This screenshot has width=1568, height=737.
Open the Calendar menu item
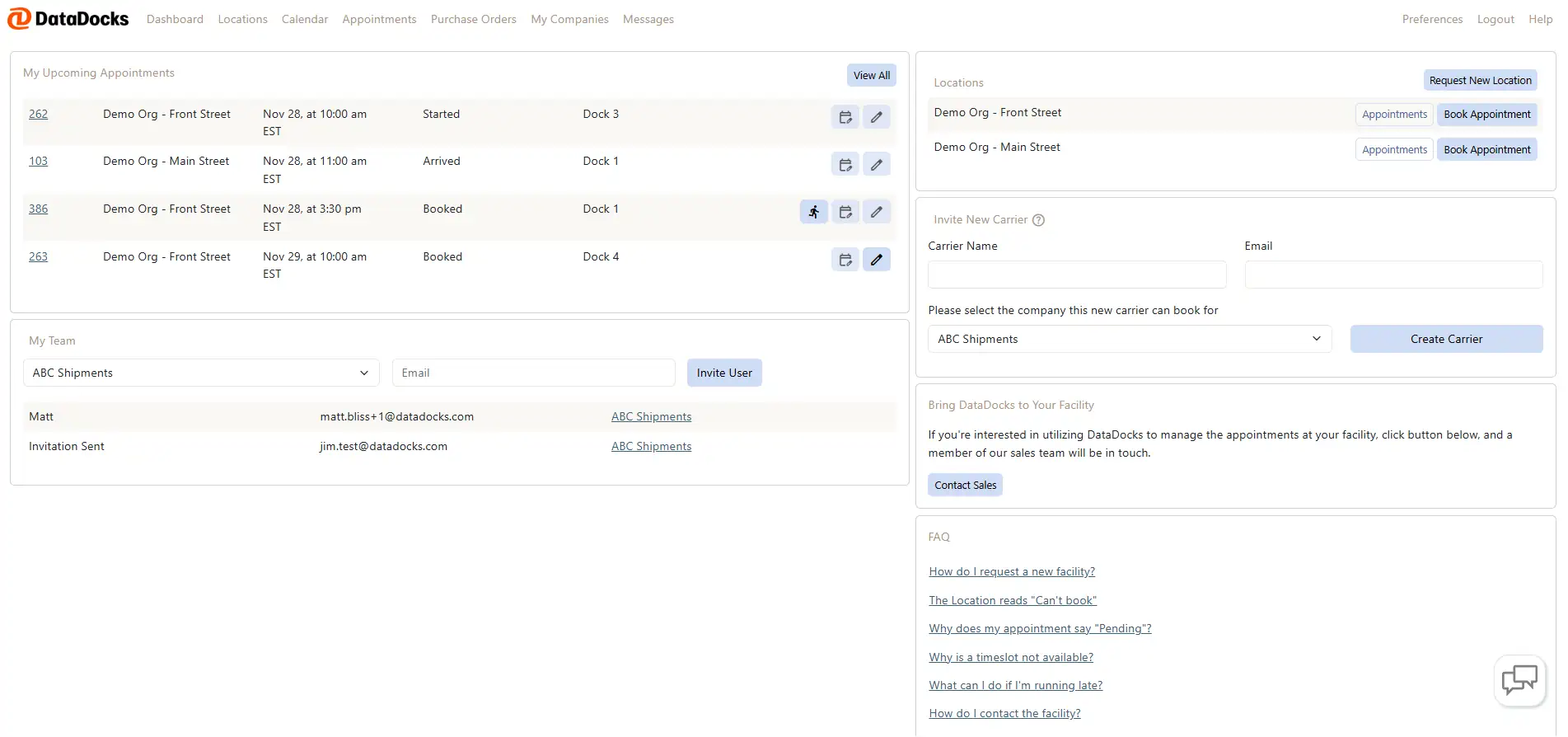point(304,19)
